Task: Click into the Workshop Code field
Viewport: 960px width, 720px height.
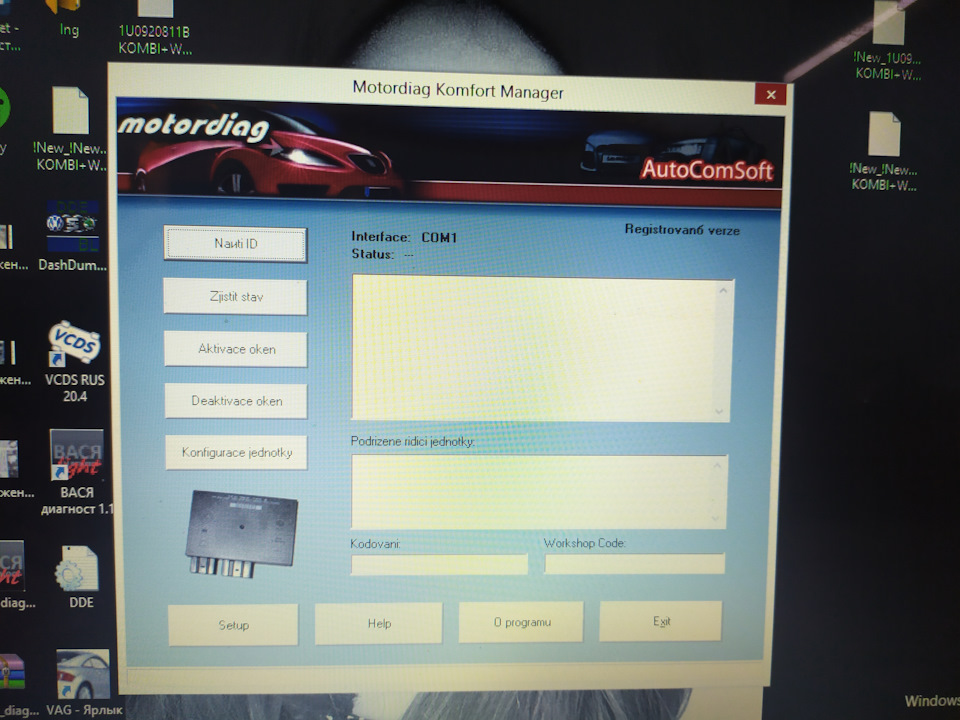Action: pyautogui.click(x=635, y=563)
